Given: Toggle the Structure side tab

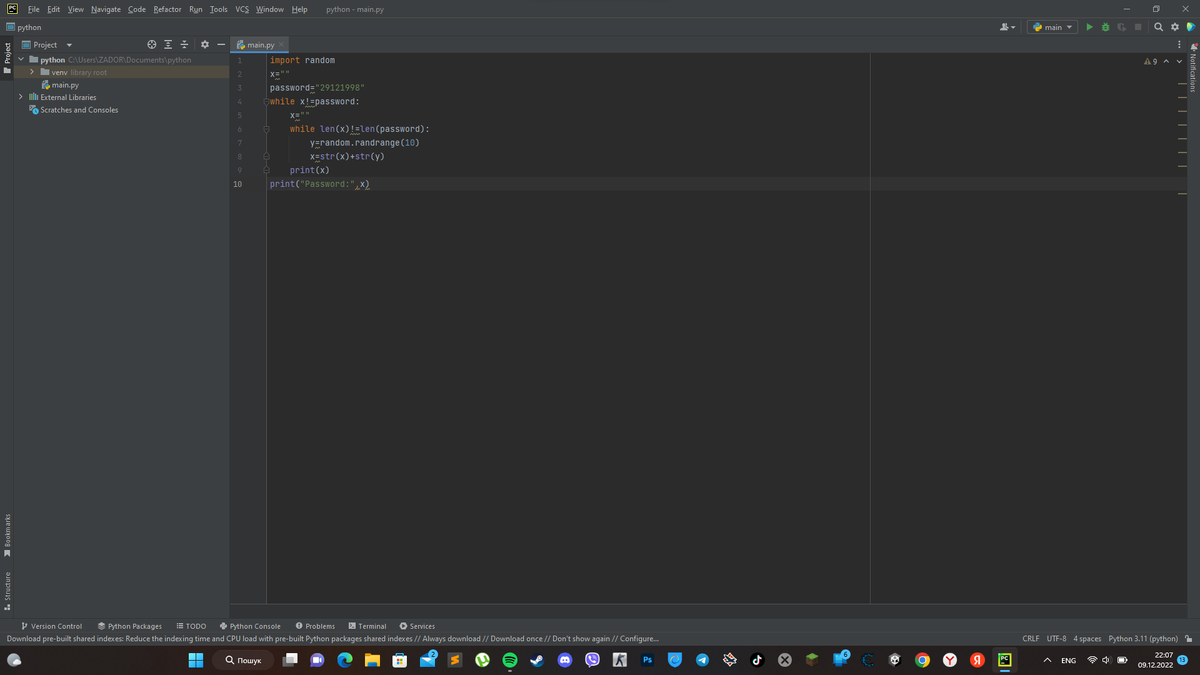Looking at the screenshot, I should [7, 591].
